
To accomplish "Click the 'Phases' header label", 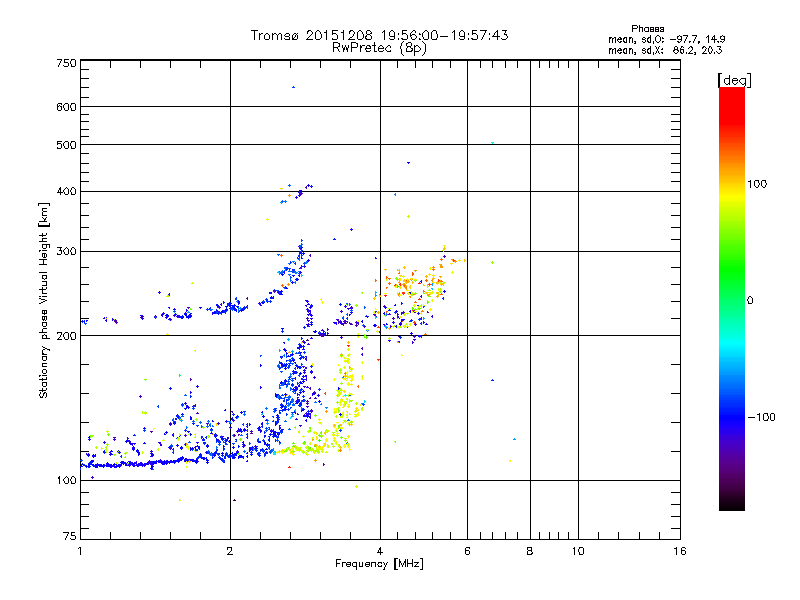I will (x=647, y=29).
